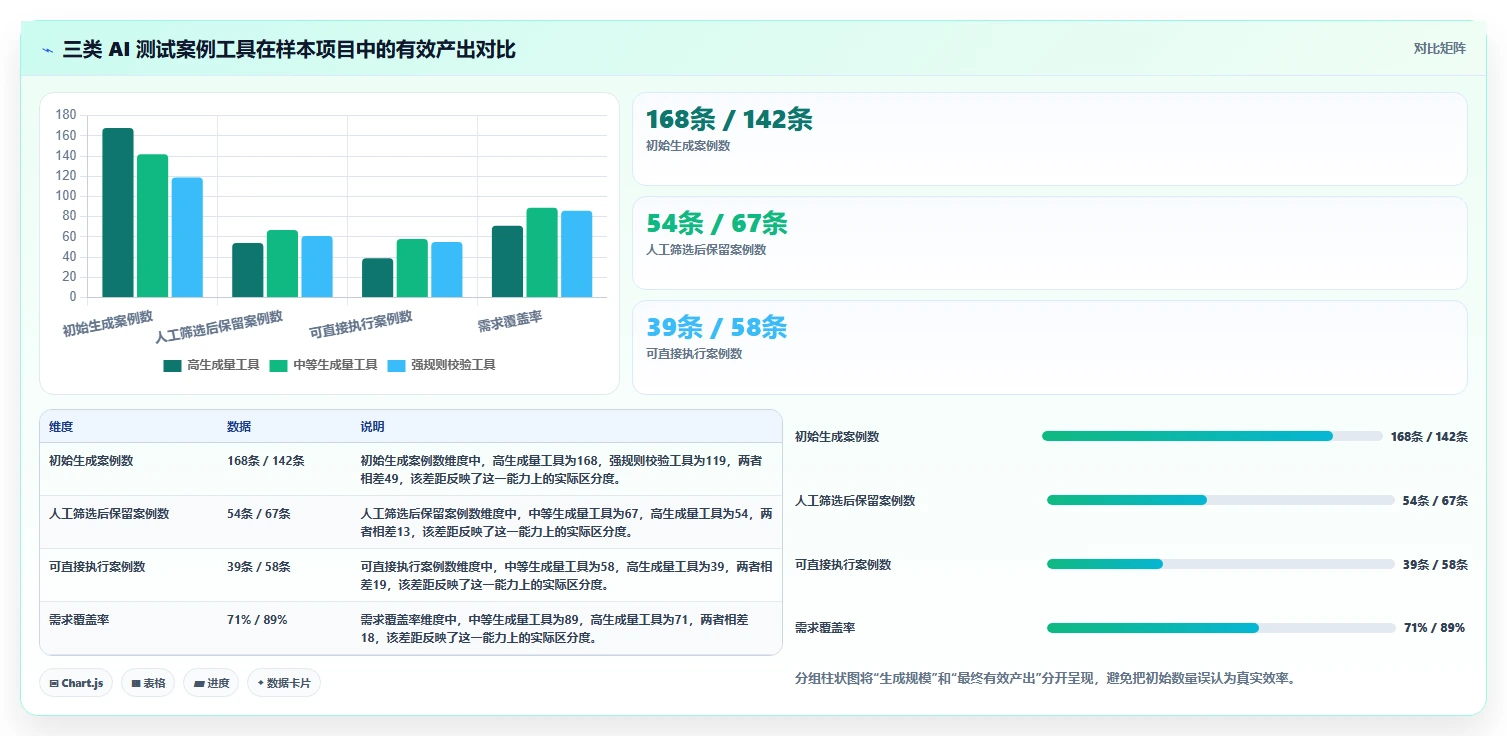The width and height of the screenshot is (1507, 736).
Task: Click the light blue bar for 需求覆盖率
Action: pos(576,254)
